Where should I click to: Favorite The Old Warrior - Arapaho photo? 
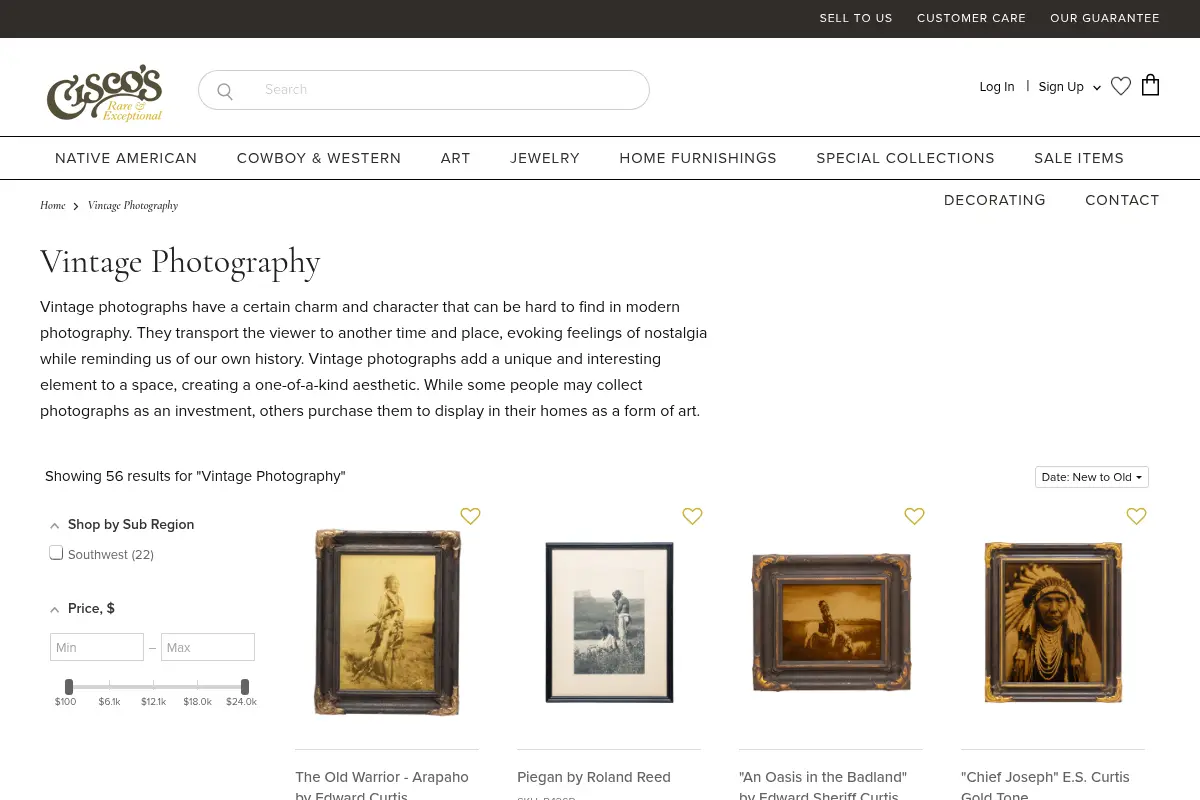471,516
